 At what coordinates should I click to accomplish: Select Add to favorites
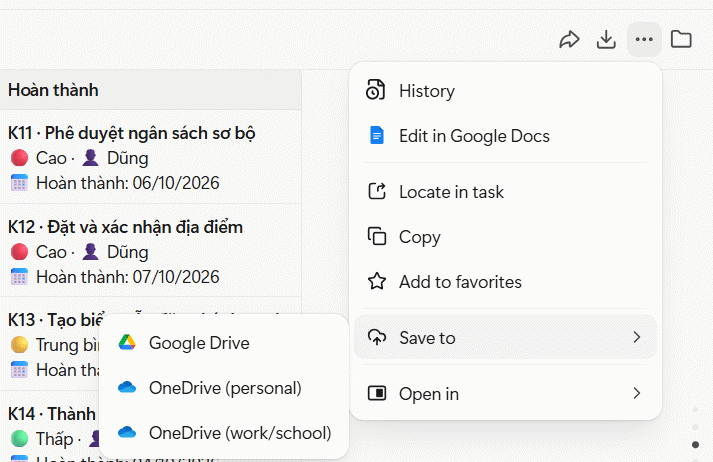506,281
